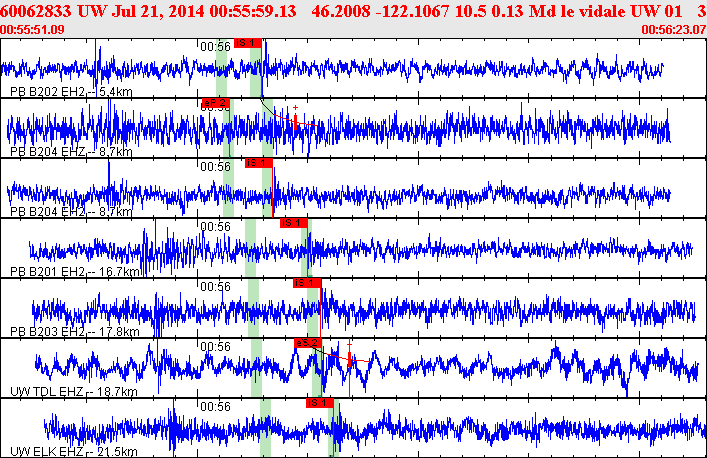Click the end time 00:56:23.07 label
The height and width of the screenshot is (458, 707).
click(673, 30)
